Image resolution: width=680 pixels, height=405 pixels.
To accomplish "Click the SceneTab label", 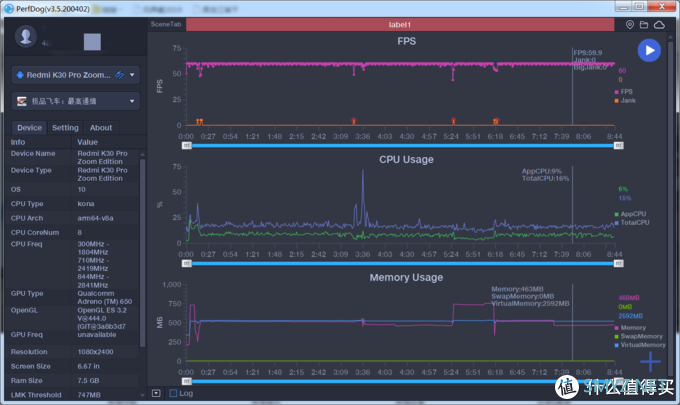I will 166,24.
